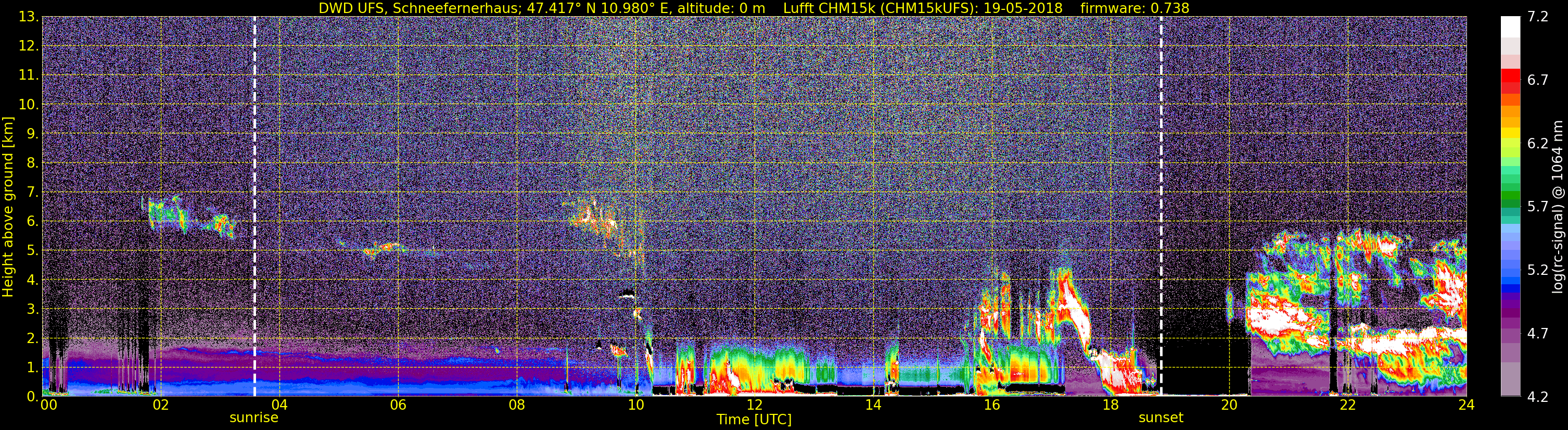Click the "11." tick on the height axis

coord(29,75)
